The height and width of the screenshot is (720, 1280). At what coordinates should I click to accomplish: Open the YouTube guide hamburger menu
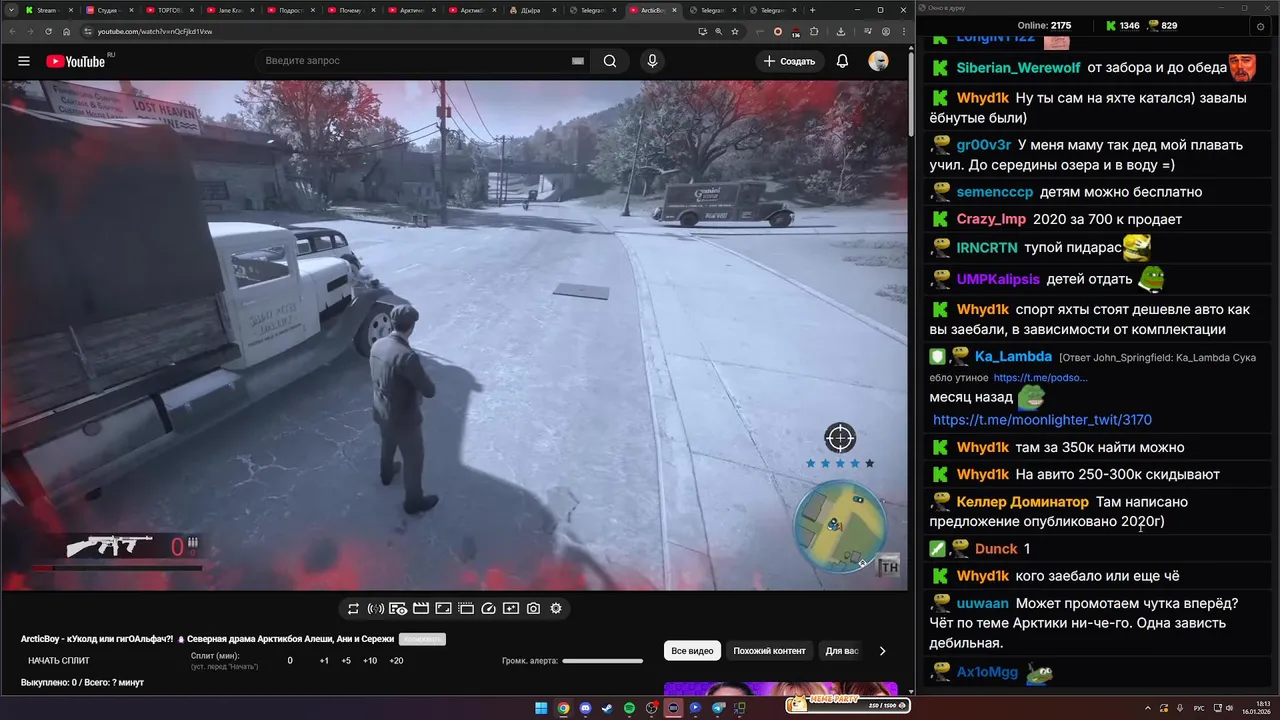tap(24, 61)
